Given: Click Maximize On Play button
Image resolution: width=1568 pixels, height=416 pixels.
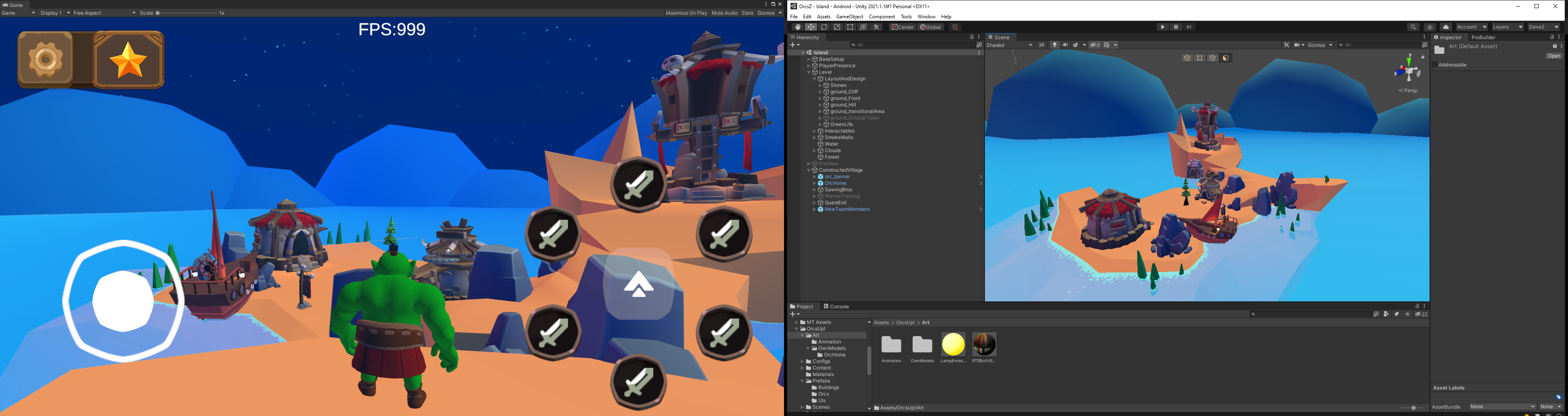Looking at the screenshot, I should click(x=686, y=13).
